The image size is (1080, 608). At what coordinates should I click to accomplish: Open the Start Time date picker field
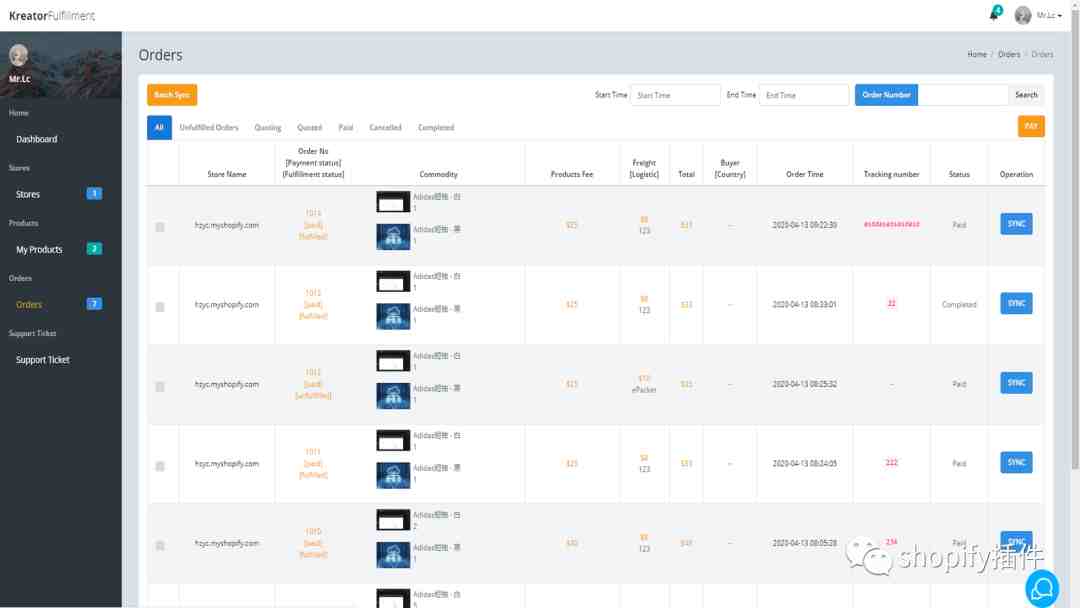point(675,95)
